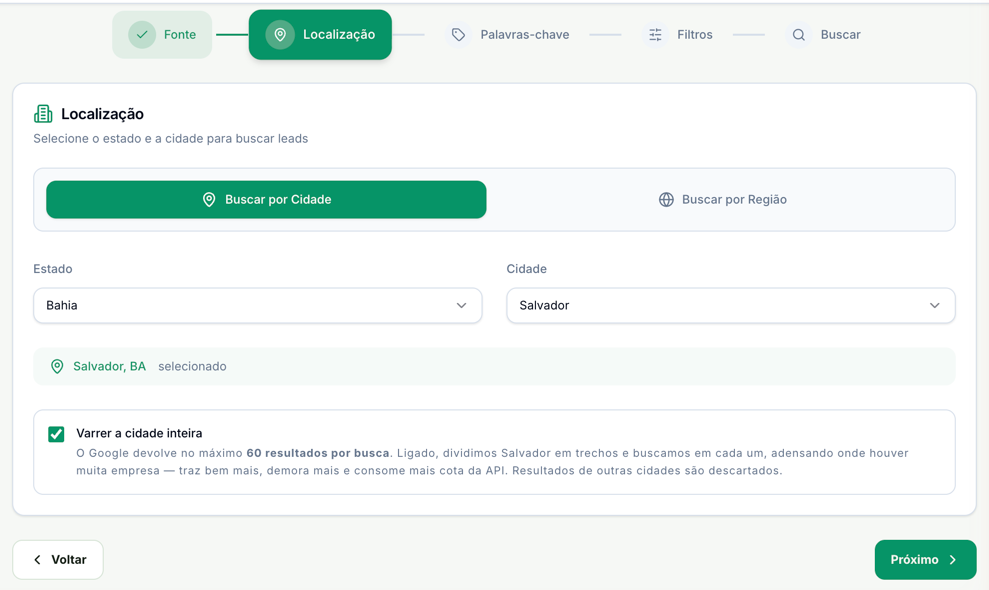Select the Localização step
This screenshot has width=989, height=590.
click(x=320, y=35)
